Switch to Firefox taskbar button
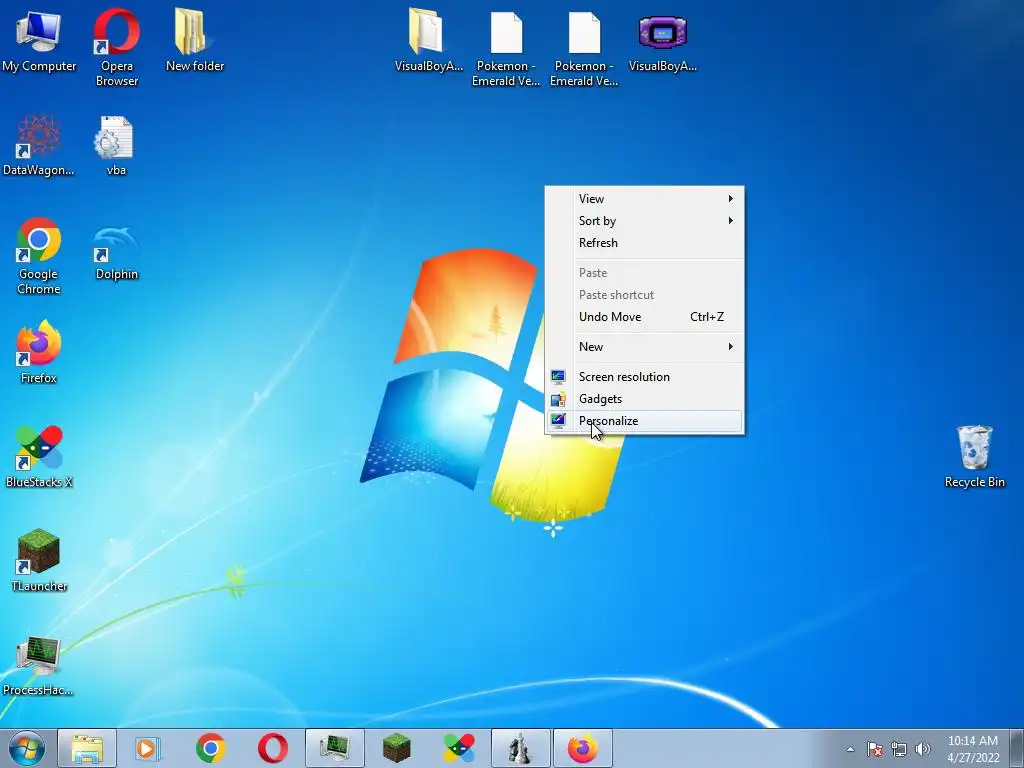The image size is (1024, 768). click(583, 748)
